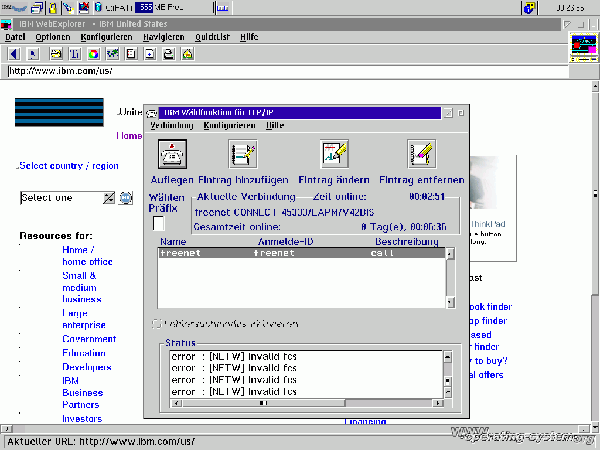Open the Select one country dropdown

pyautogui.click(x=109, y=198)
